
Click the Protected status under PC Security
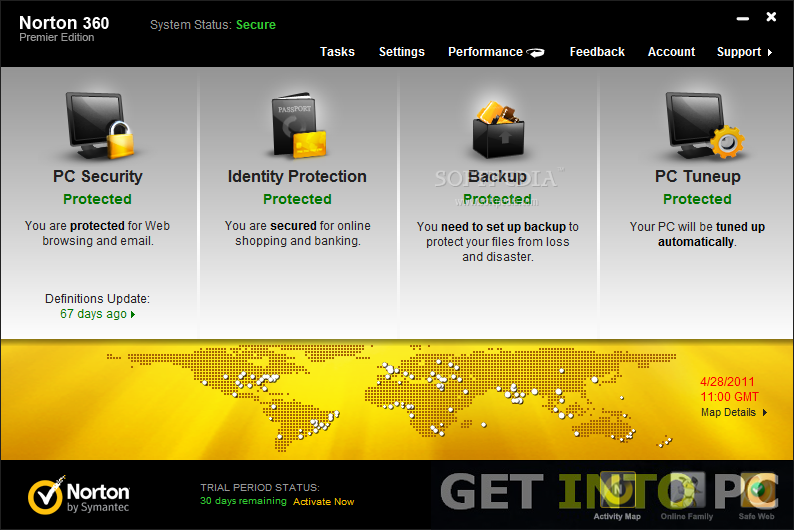(x=97, y=199)
